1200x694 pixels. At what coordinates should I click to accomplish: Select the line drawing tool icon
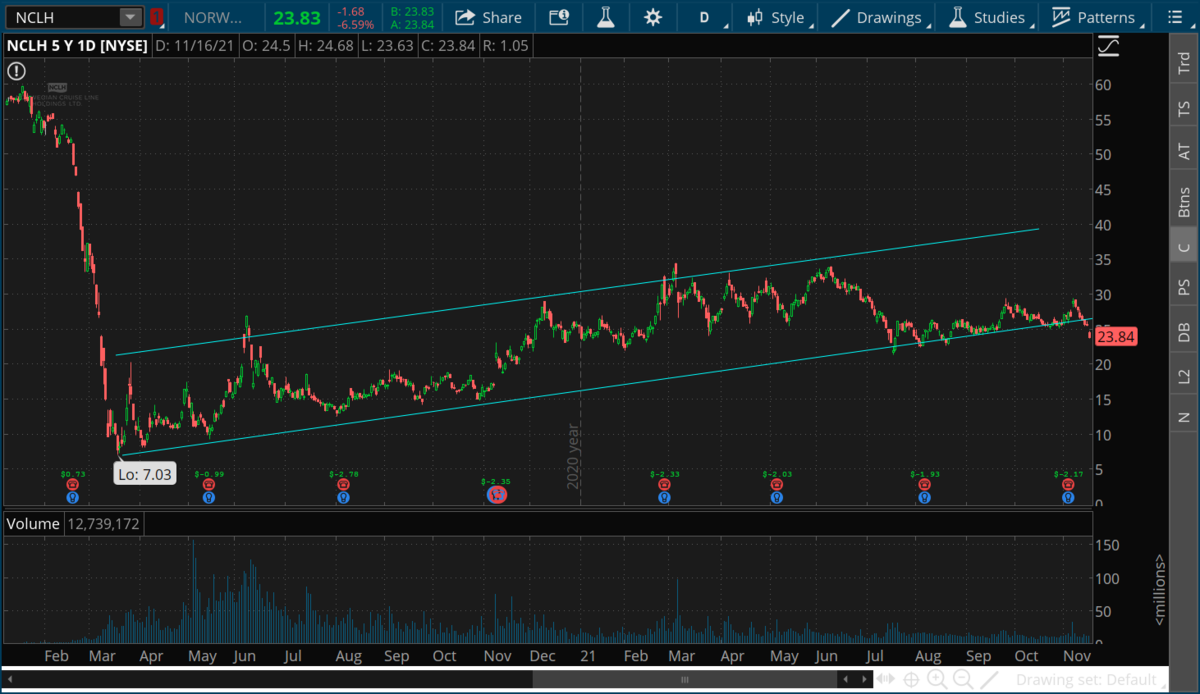pyautogui.click(x=987, y=680)
